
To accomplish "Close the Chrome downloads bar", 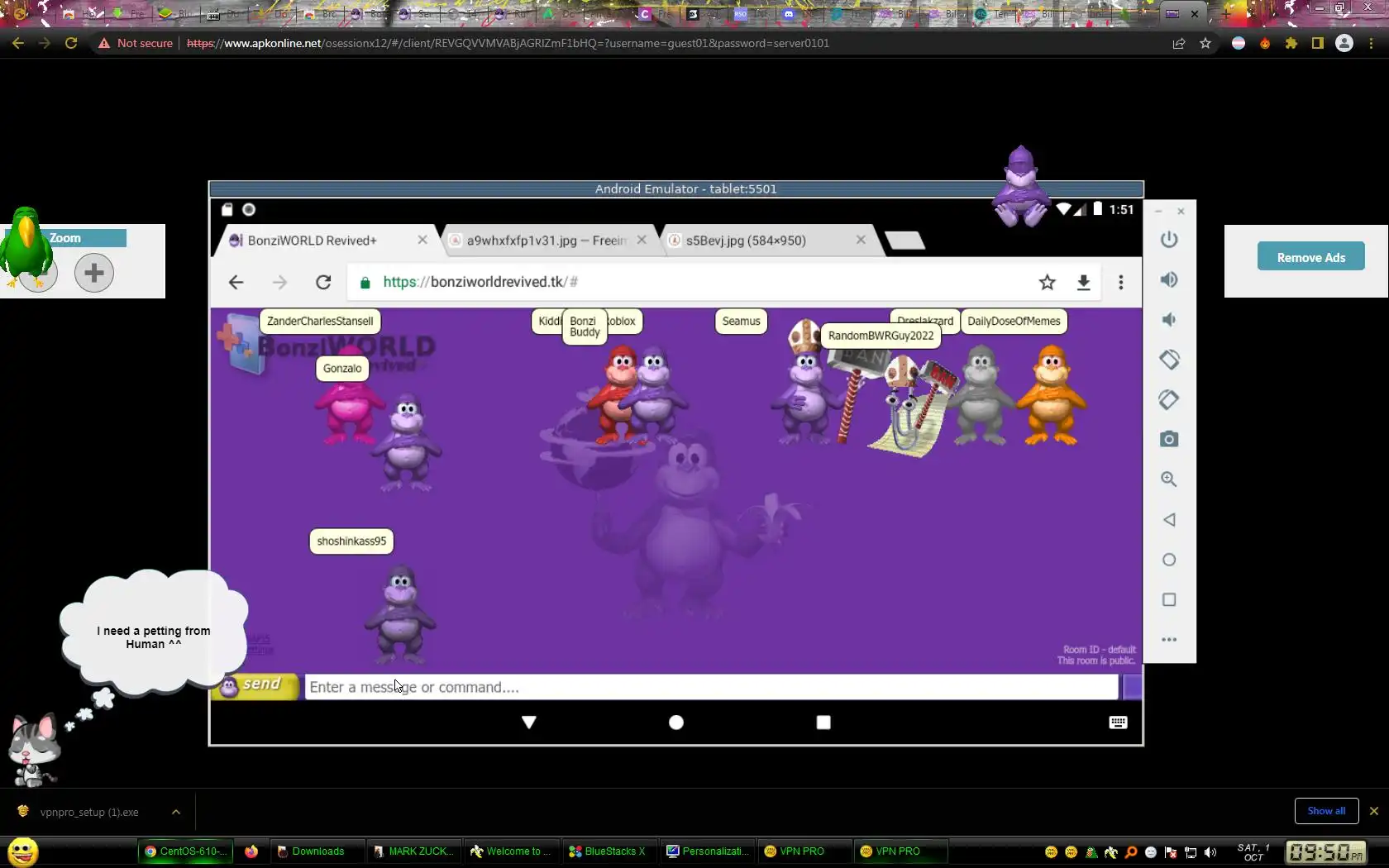I will click(1374, 811).
